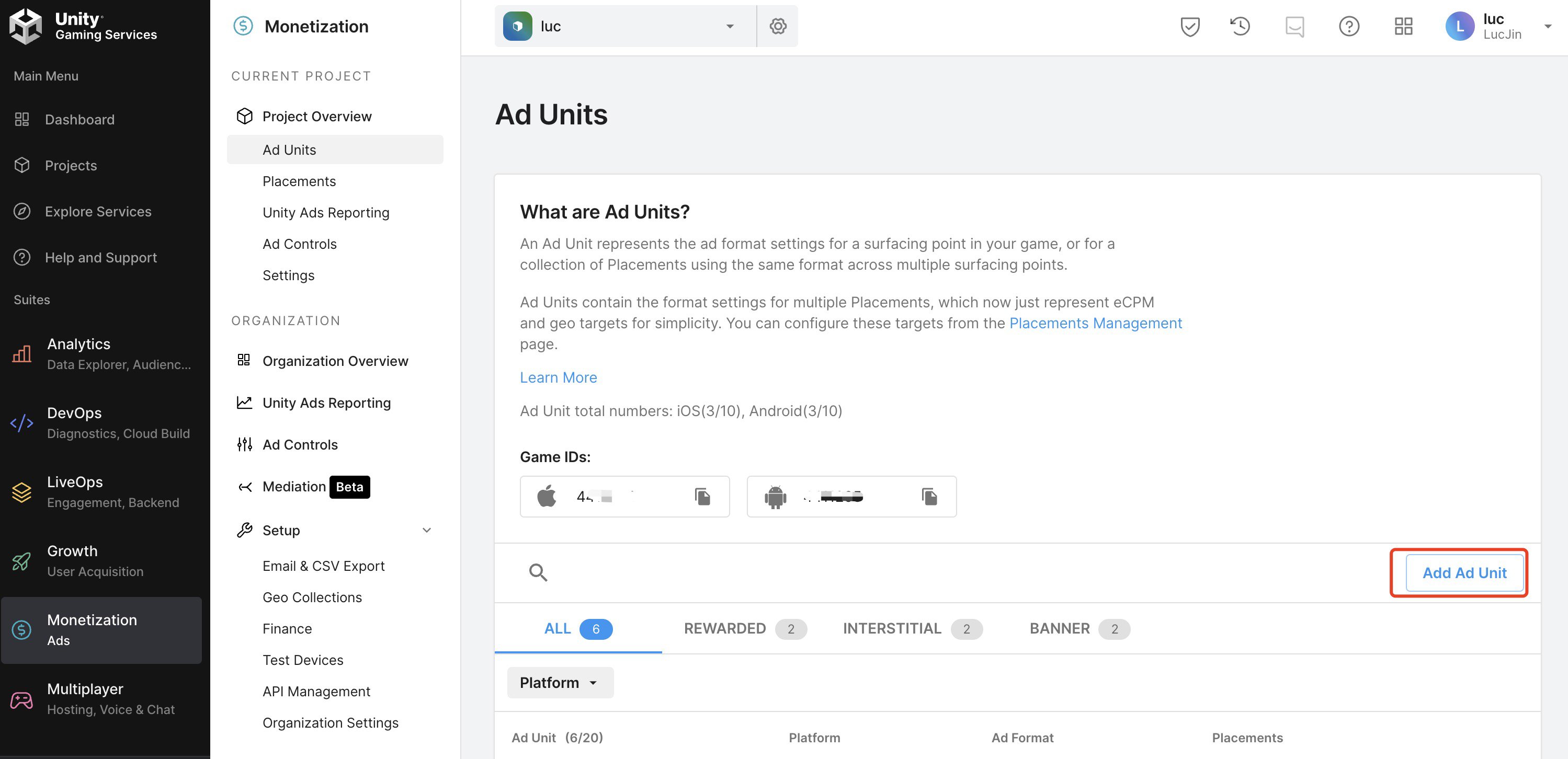Click the Mediation Beta badge

[349, 487]
